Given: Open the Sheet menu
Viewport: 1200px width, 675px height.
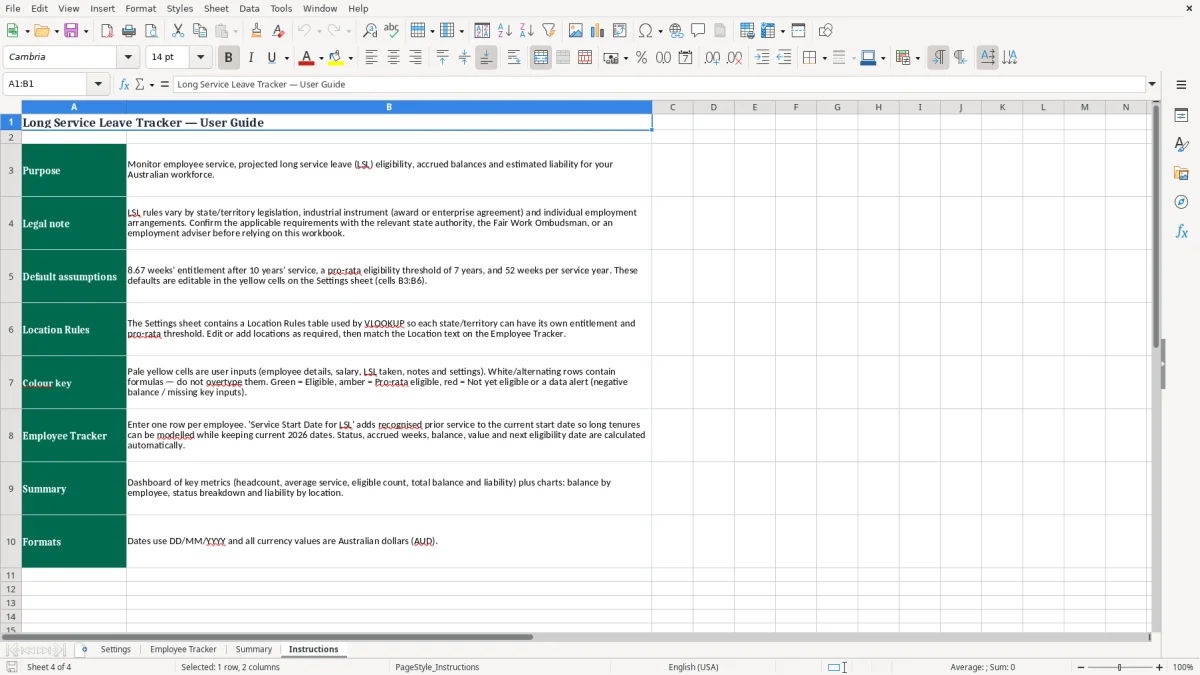Looking at the screenshot, I should (x=216, y=8).
